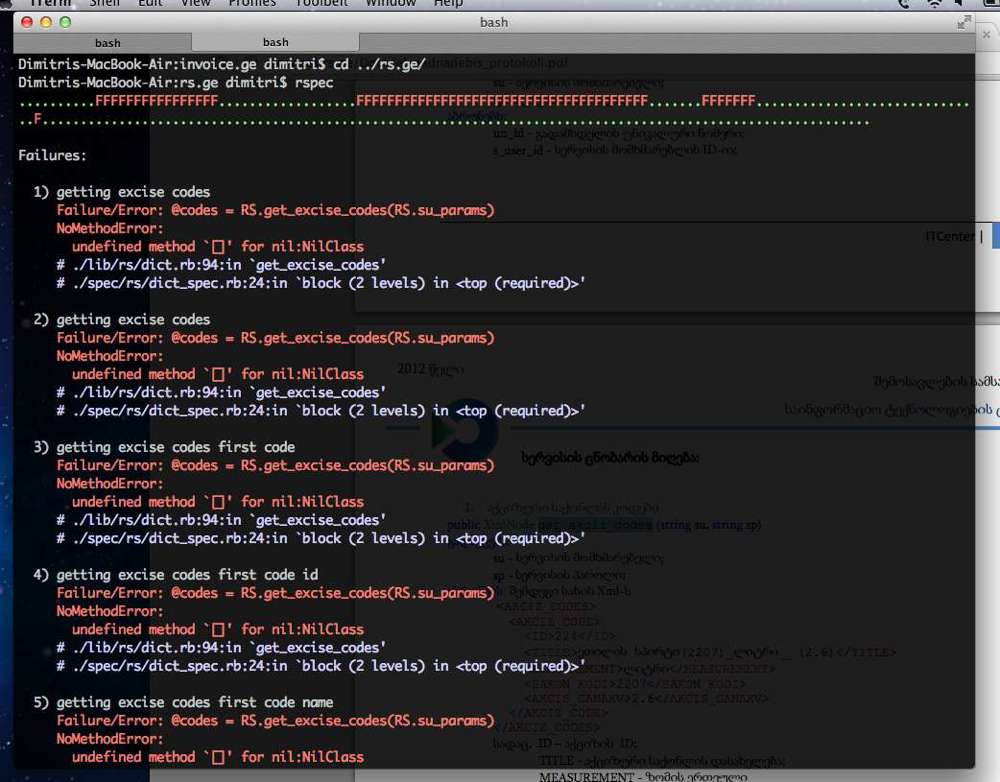Open the View menu

[195, 3]
